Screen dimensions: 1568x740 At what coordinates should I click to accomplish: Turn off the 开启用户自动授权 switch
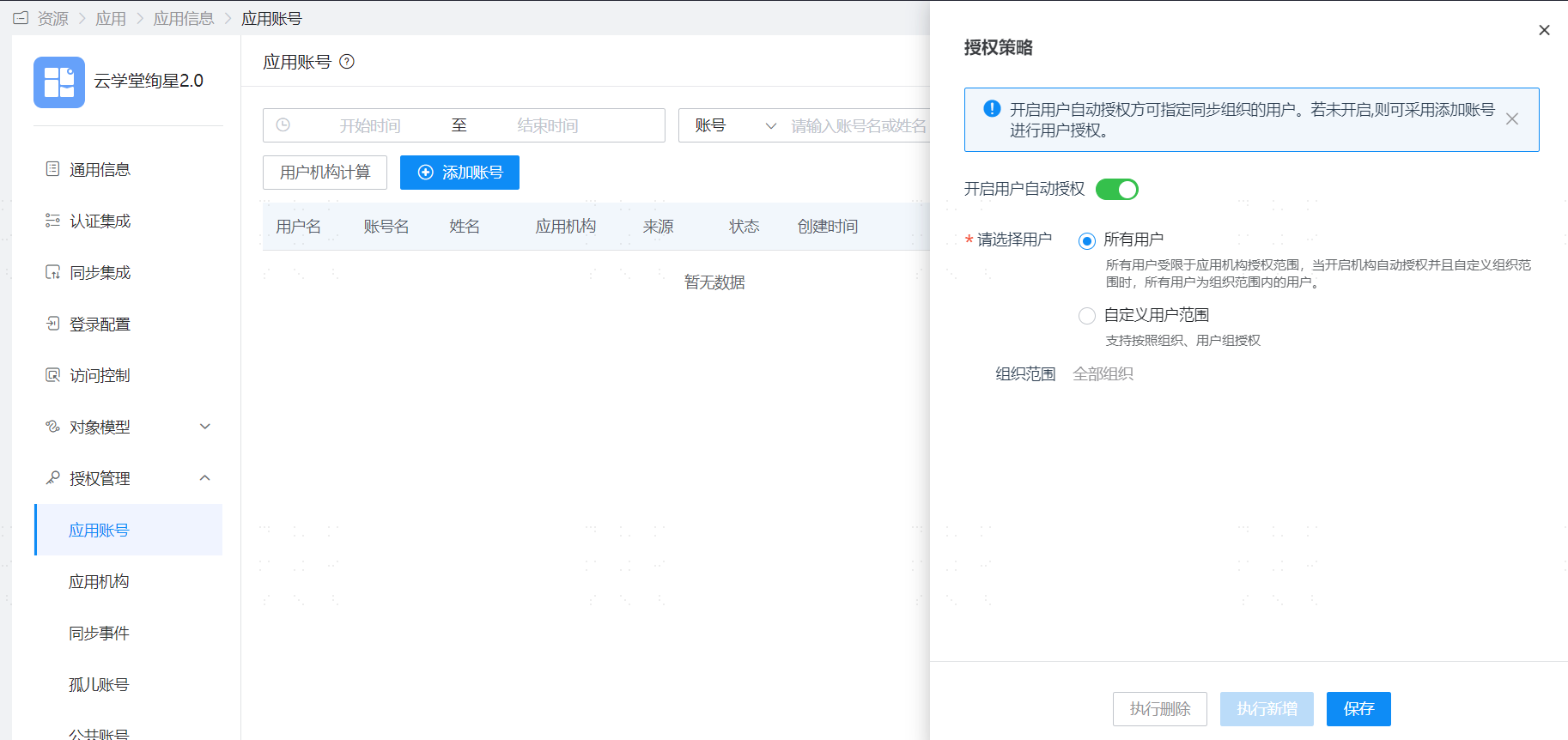coord(1117,189)
